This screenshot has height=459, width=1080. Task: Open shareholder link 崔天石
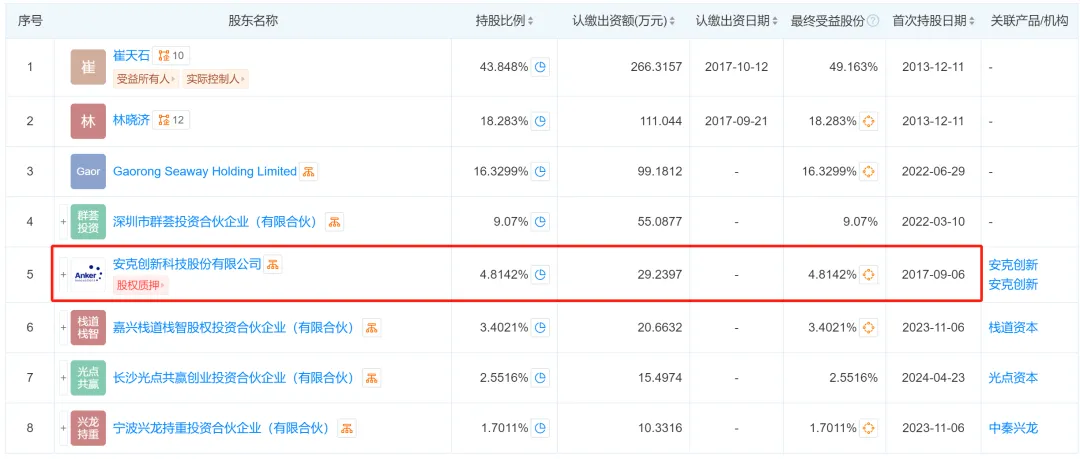(x=130, y=55)
